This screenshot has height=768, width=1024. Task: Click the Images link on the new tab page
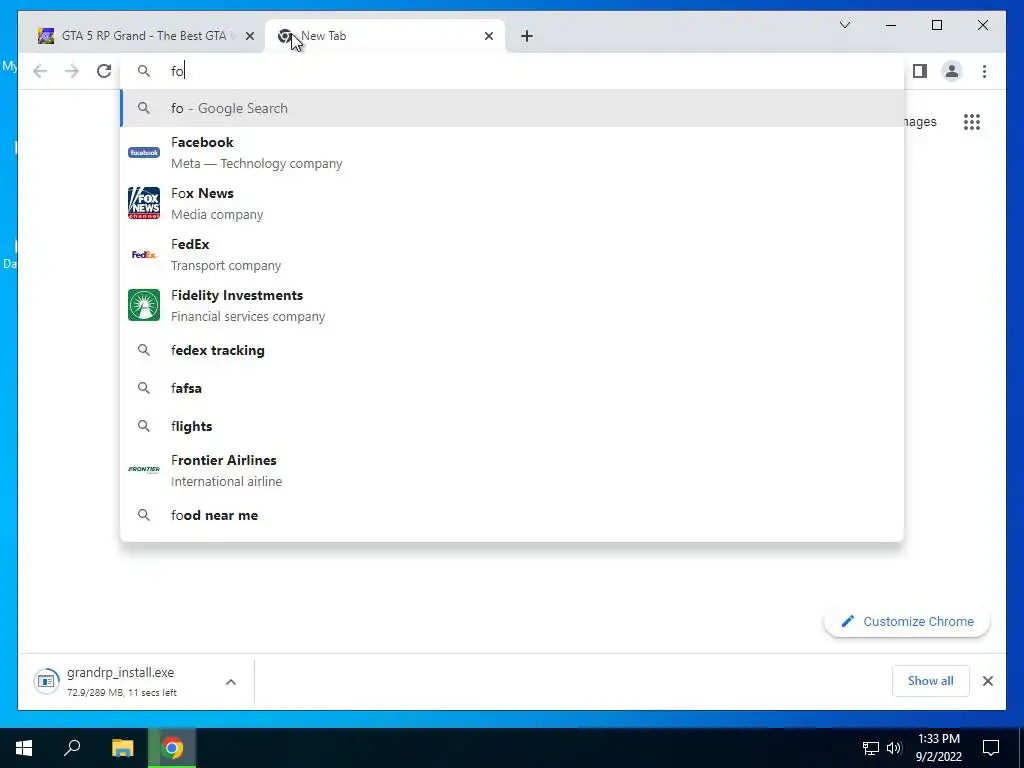(x=920, y=122)
